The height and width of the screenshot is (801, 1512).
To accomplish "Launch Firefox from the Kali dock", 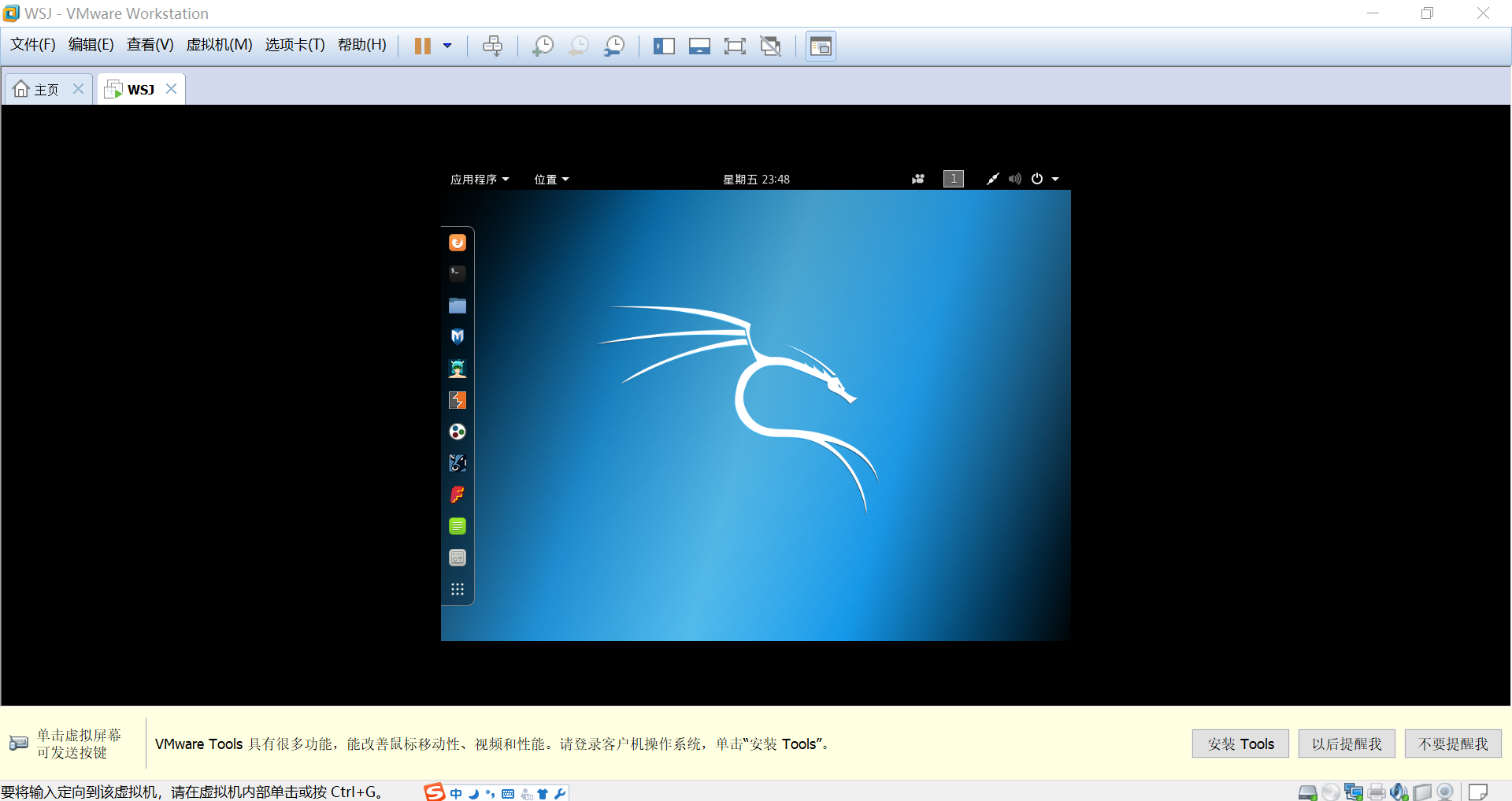I will (458, 243).
